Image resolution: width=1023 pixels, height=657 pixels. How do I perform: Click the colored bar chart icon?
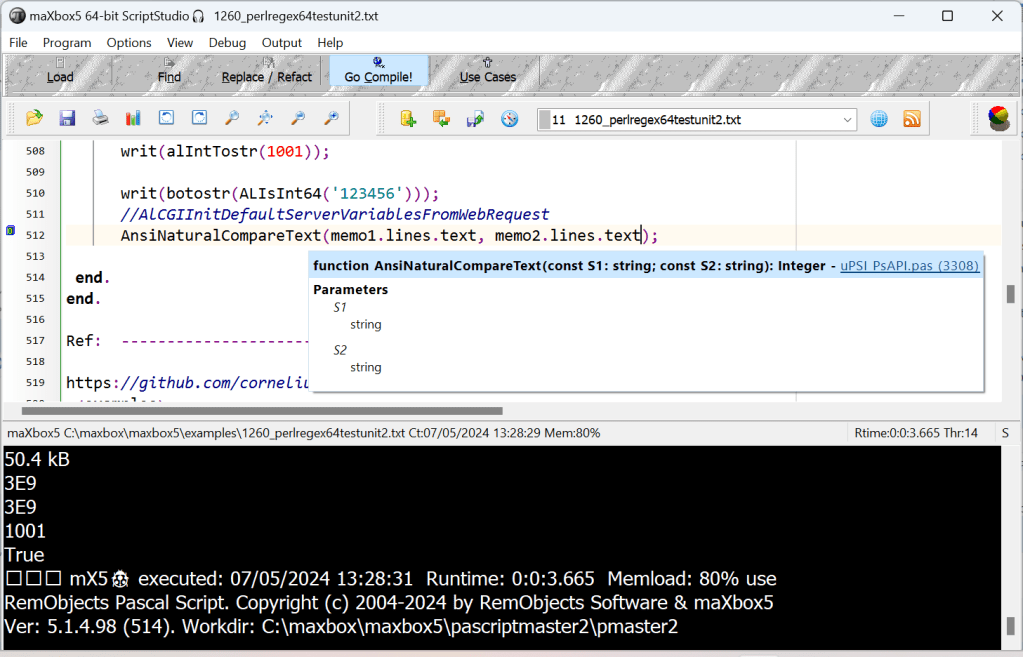pos(133,118)
